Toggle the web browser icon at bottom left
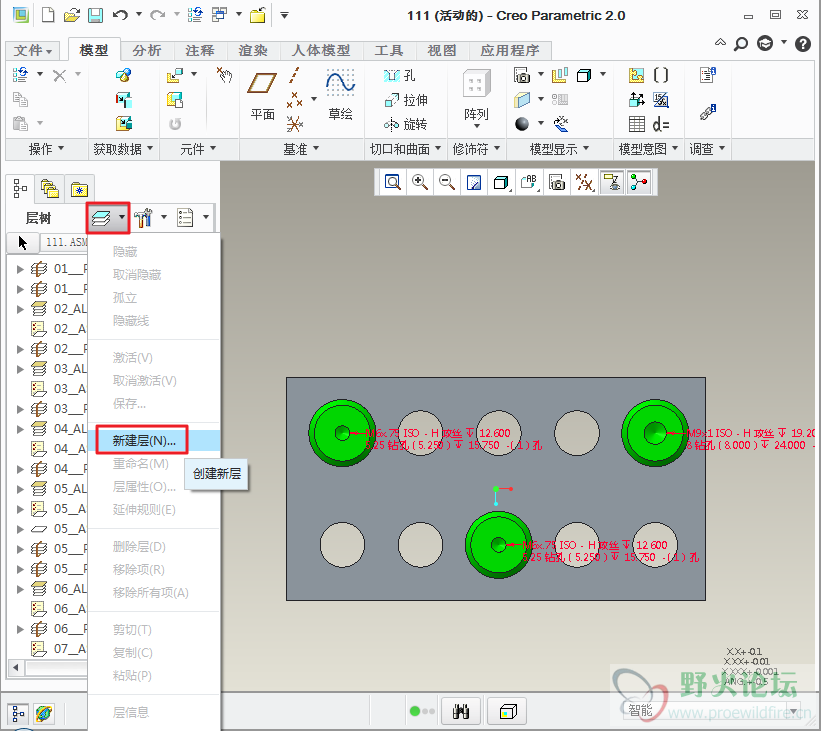 coord(44,713)
